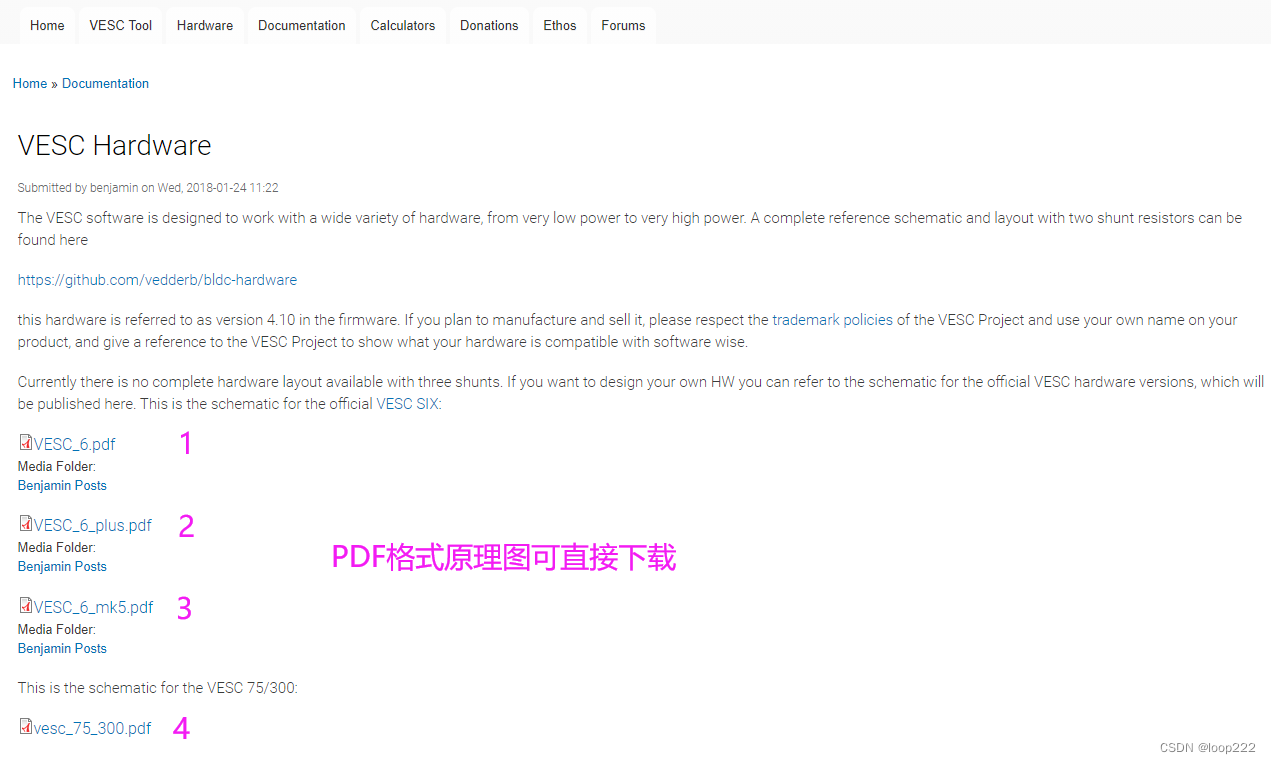Open the trademark policies link
This screenshot has height=764, width=1271.
(832, 320)
